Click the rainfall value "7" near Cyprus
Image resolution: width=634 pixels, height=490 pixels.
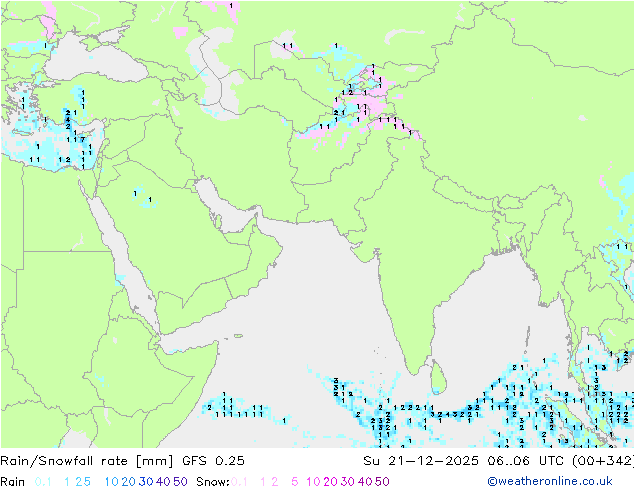82,140
